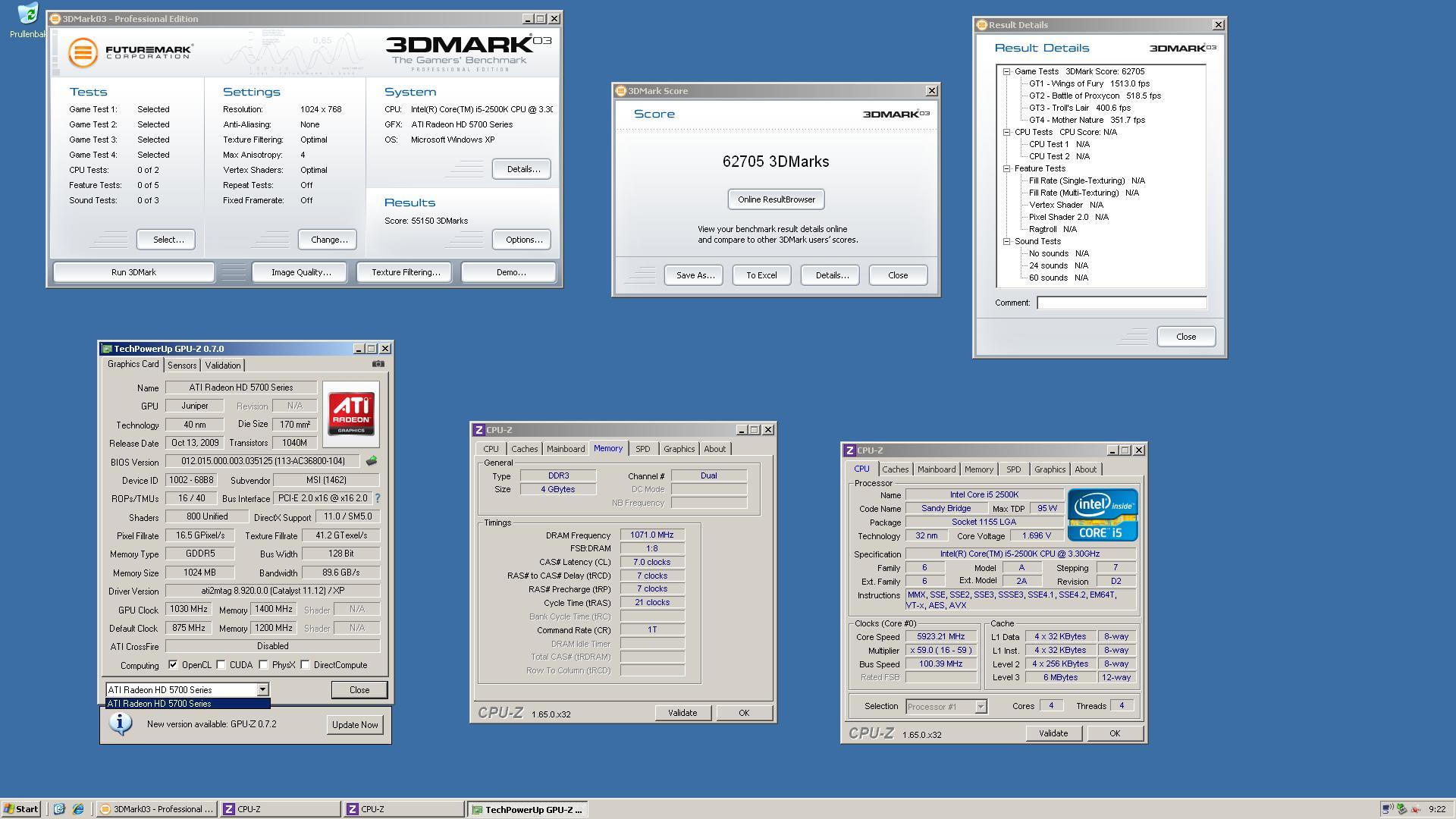Click the BIOS save chip icon in GPU-Z

coord(371,461)
